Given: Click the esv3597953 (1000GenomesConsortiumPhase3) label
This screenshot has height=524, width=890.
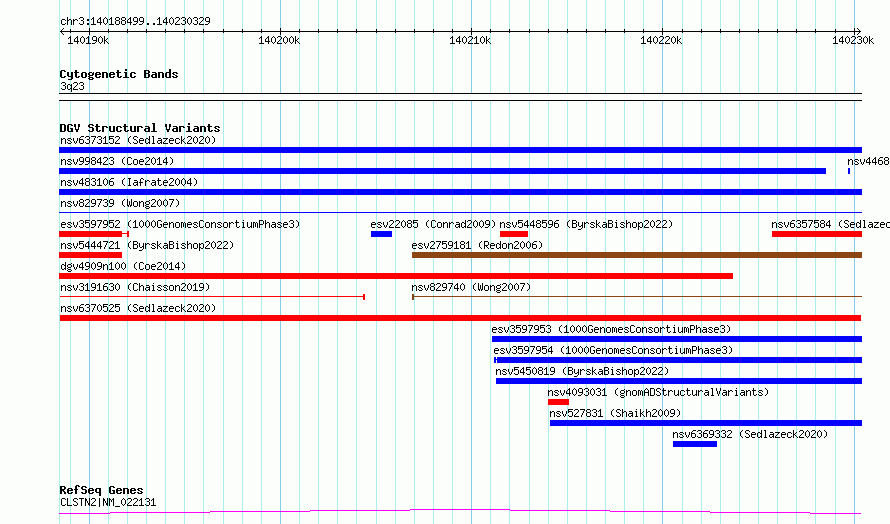Looking at the screenshot, I should coord(611,329).
